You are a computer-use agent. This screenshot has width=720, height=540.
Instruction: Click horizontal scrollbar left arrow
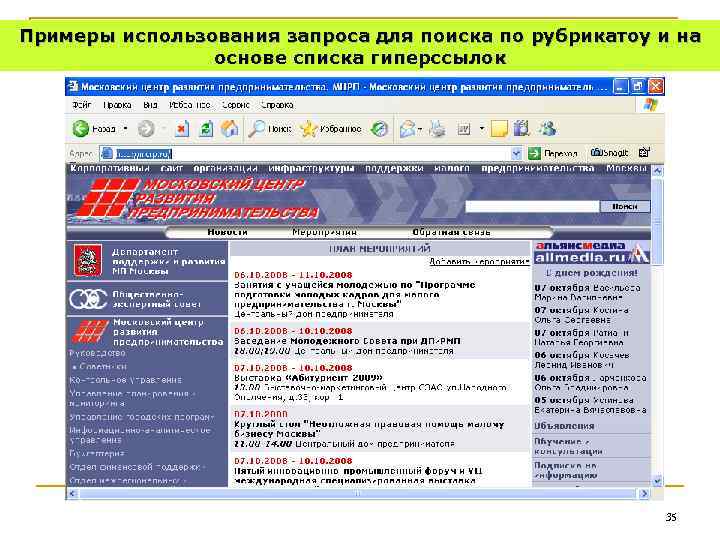point(73,493)
